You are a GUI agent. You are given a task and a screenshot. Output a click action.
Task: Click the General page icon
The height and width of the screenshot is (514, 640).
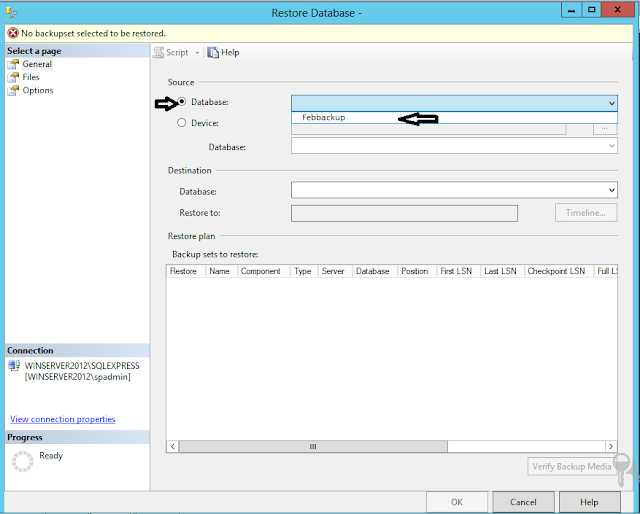click(x=13, y=64)
